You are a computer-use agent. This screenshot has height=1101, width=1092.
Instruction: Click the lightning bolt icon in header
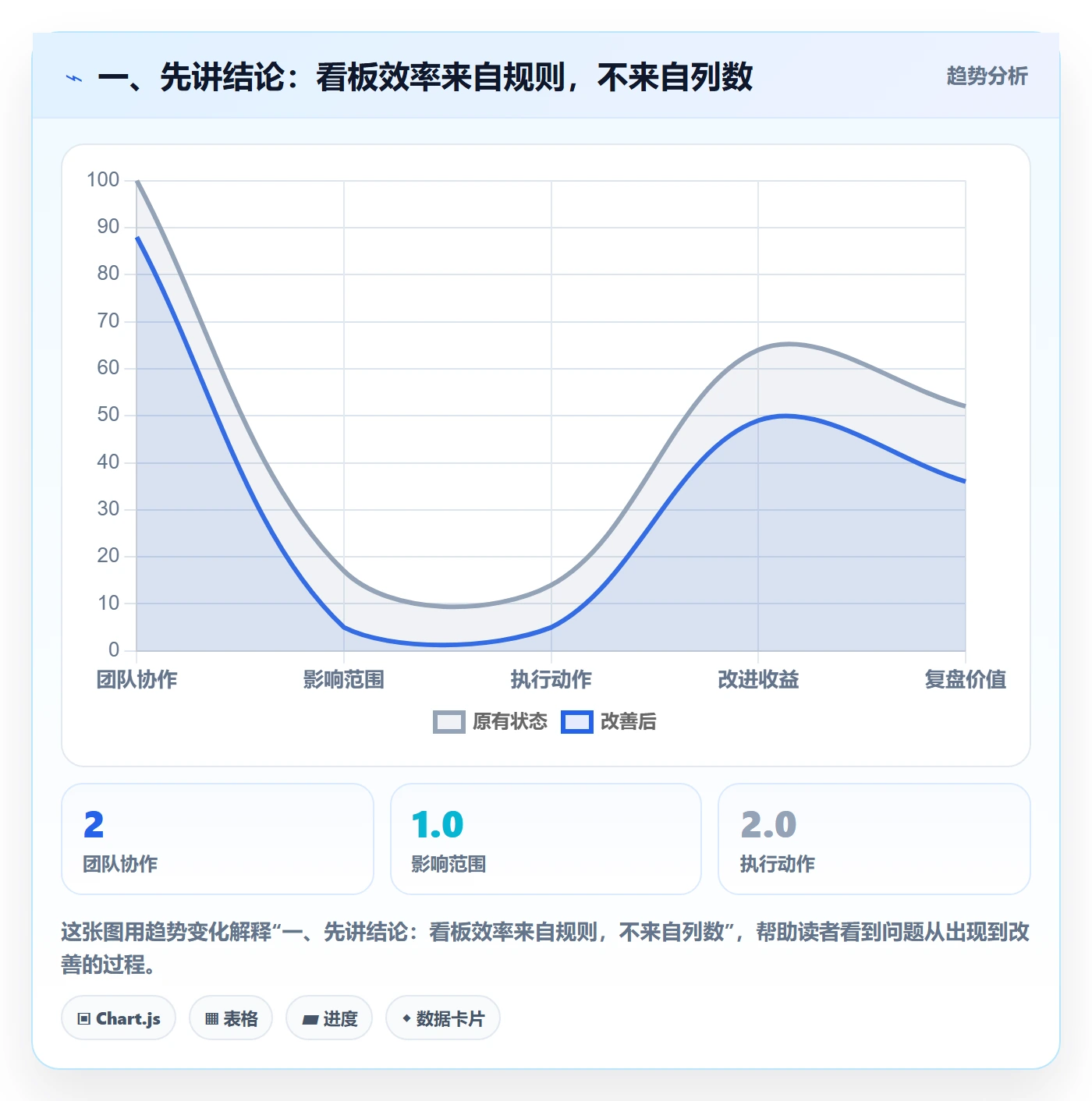[x=74, y=78]
